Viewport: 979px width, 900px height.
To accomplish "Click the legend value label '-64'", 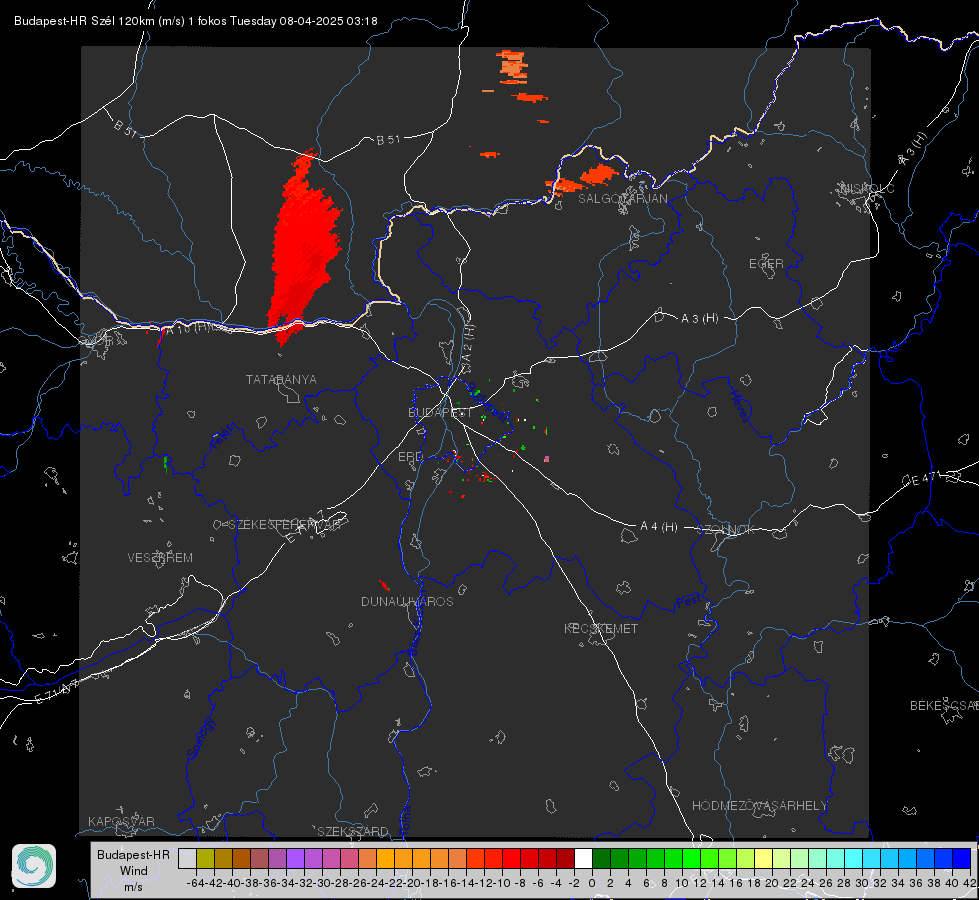I will [x=195, y=883].
